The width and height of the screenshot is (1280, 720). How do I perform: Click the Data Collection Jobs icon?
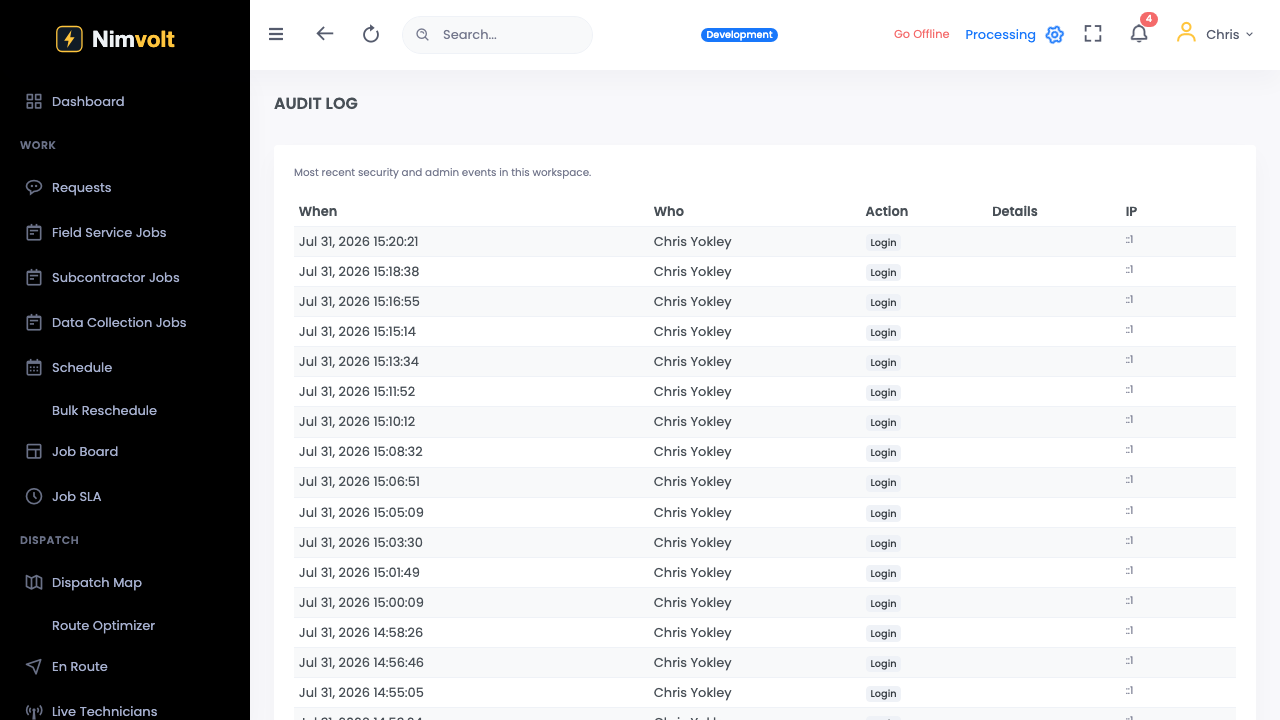point(34,322)
